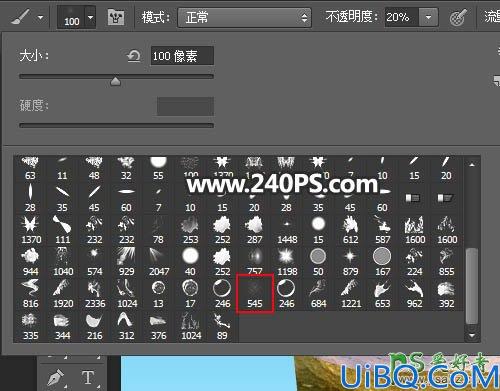Reset brush size with the restore icon

click(x=134, y=56)
